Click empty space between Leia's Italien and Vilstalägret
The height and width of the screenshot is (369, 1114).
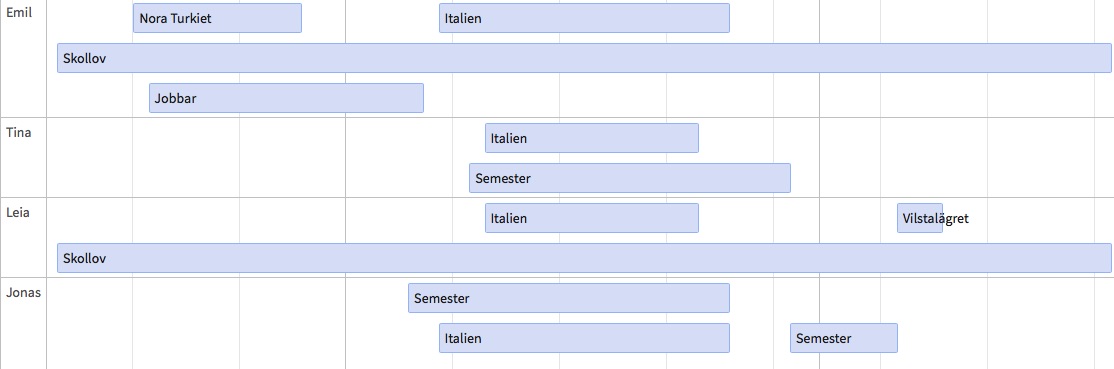[796, 218]
